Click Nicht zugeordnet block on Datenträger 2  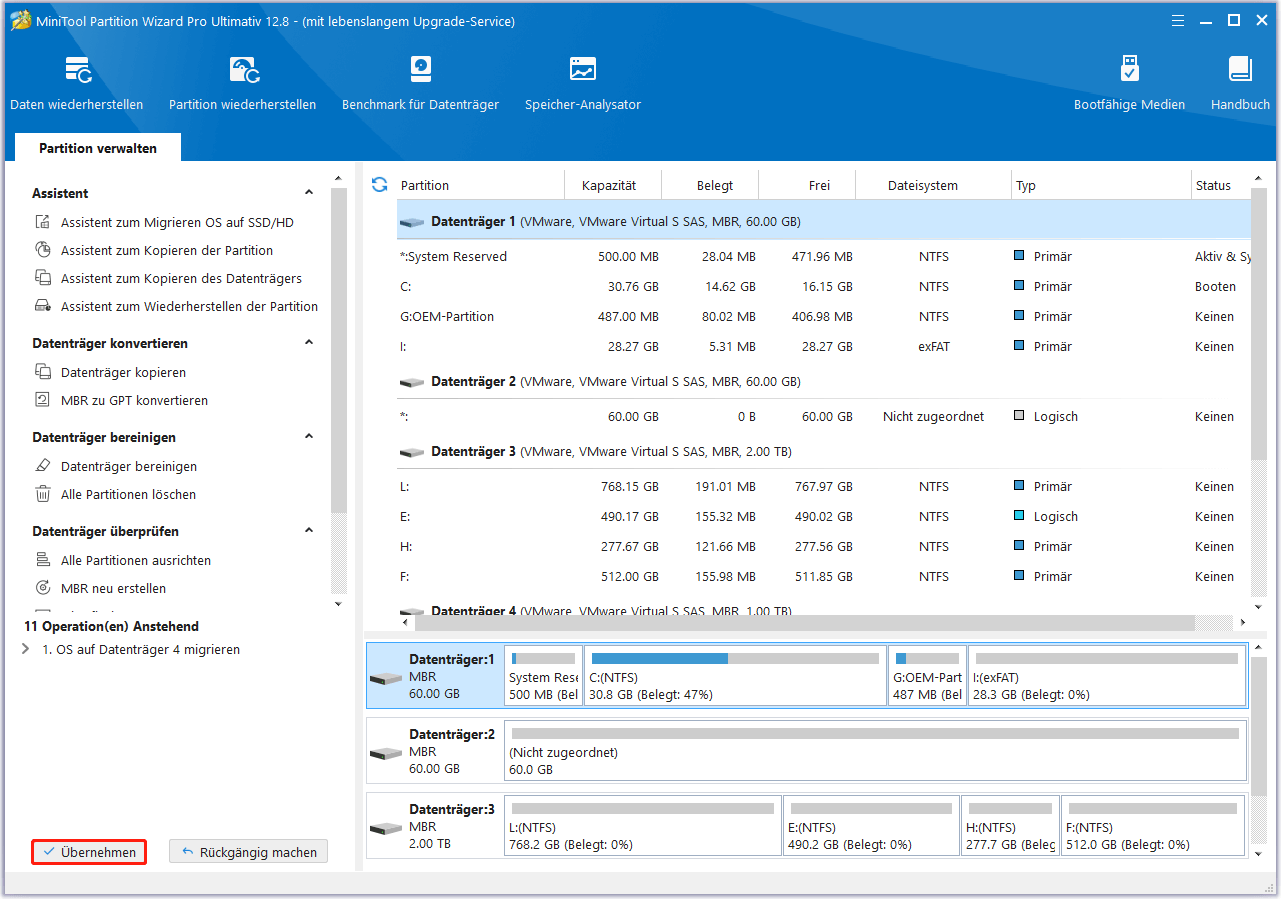click(875, 750)
